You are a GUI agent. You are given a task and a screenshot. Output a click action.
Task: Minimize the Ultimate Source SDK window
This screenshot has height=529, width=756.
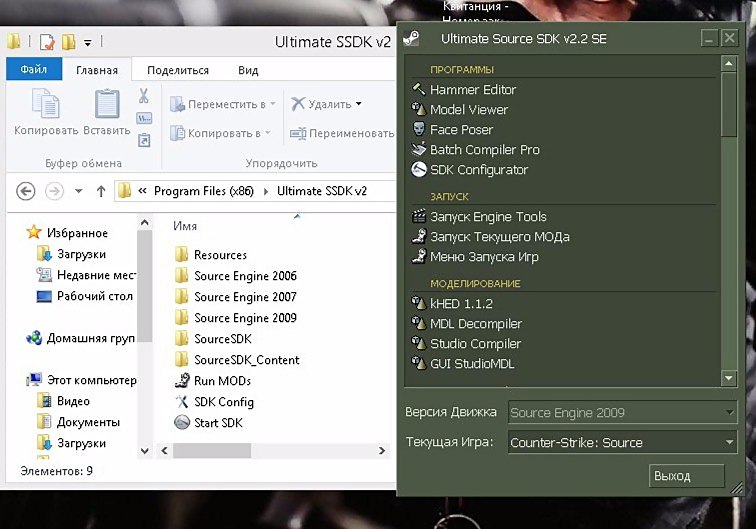709,38
